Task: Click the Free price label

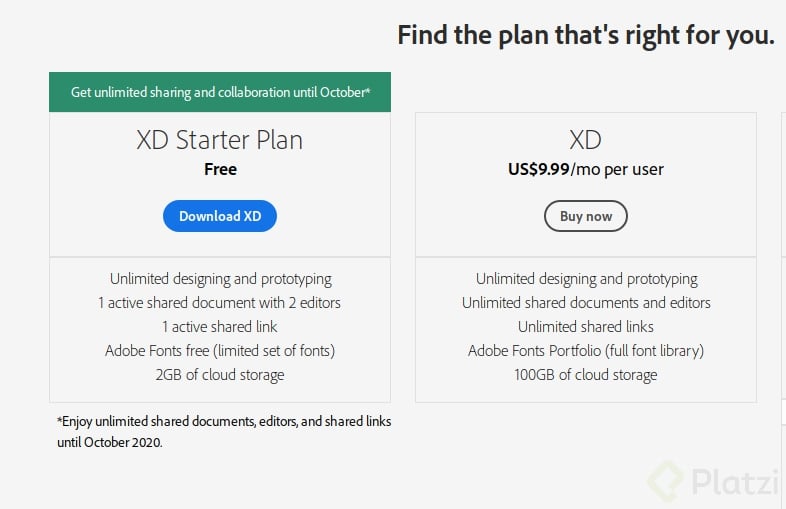Action: [220, 169]
